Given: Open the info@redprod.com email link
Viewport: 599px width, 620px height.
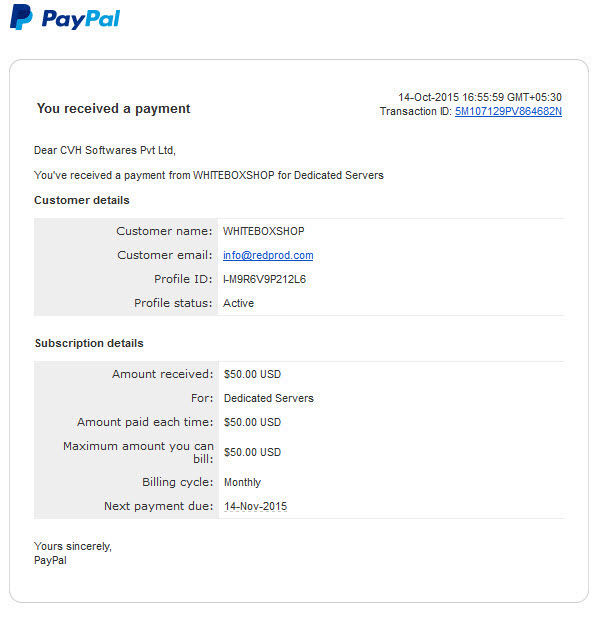Looking at the screenshot, I should tap(268, 255).
